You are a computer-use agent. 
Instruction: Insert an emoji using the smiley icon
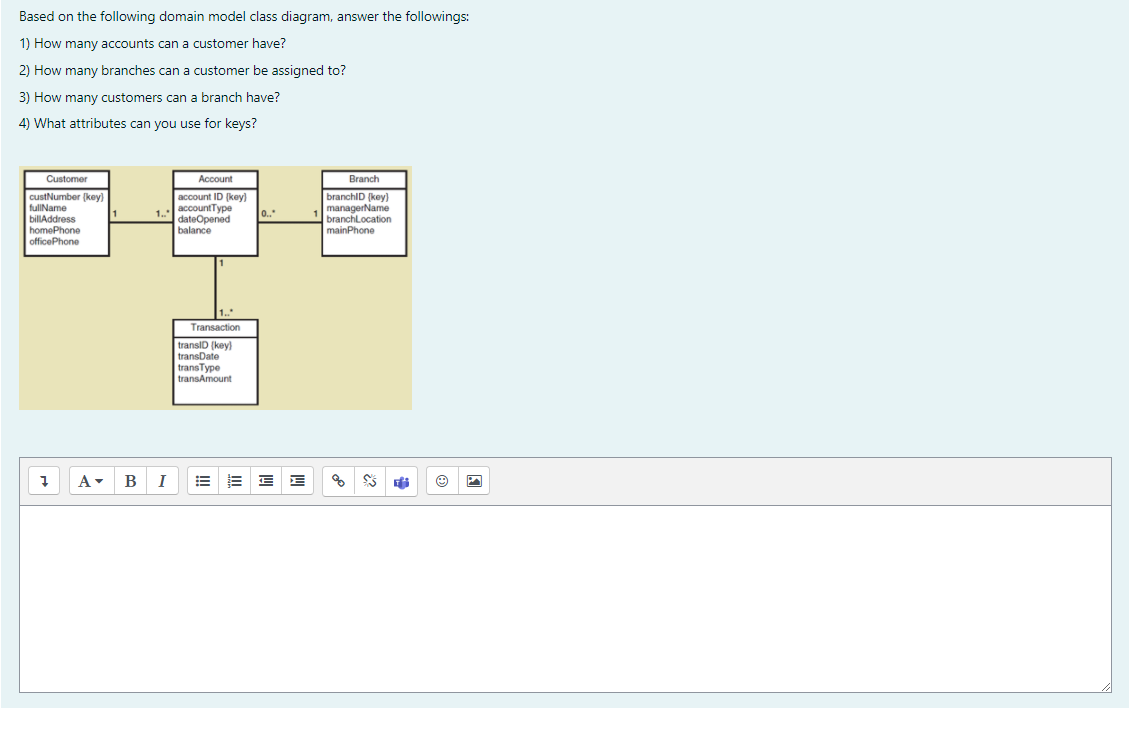441,480
